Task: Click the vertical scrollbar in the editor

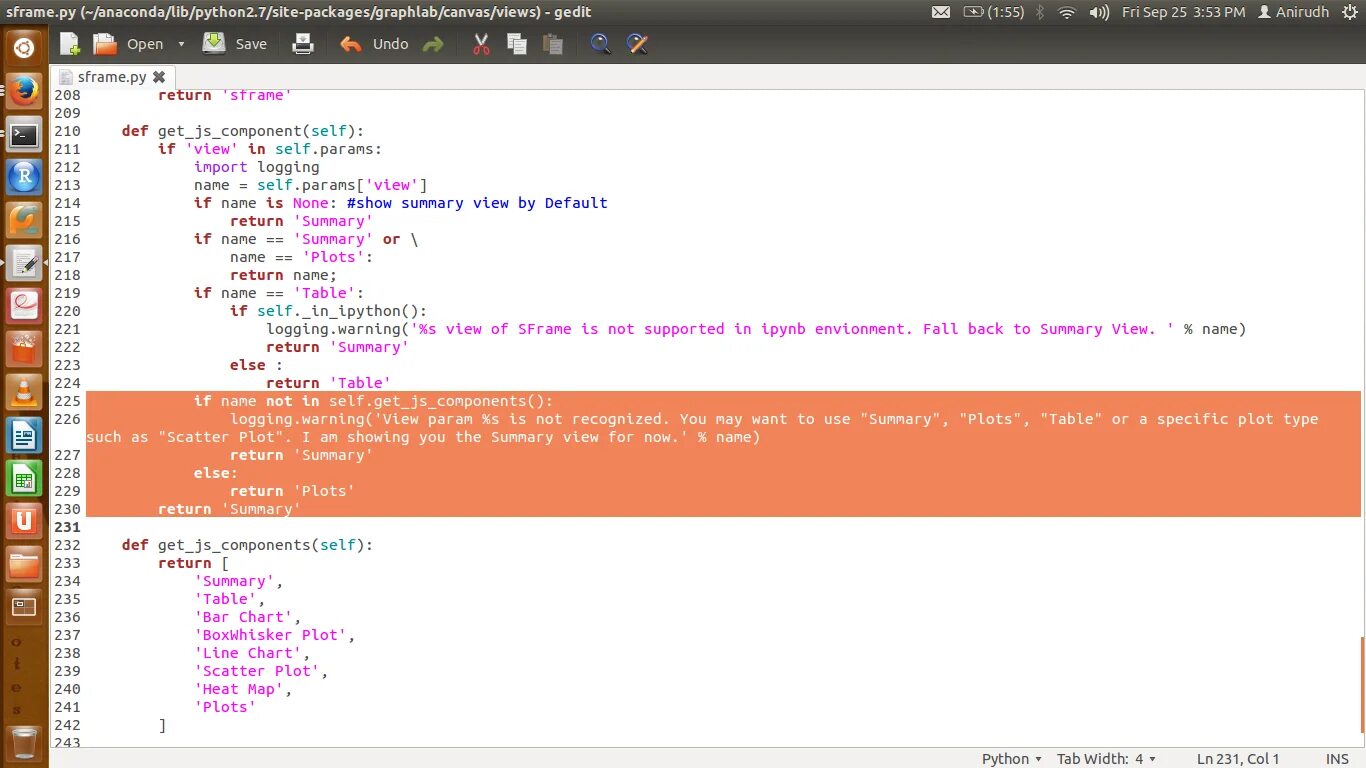Action: coord(1362,686)
